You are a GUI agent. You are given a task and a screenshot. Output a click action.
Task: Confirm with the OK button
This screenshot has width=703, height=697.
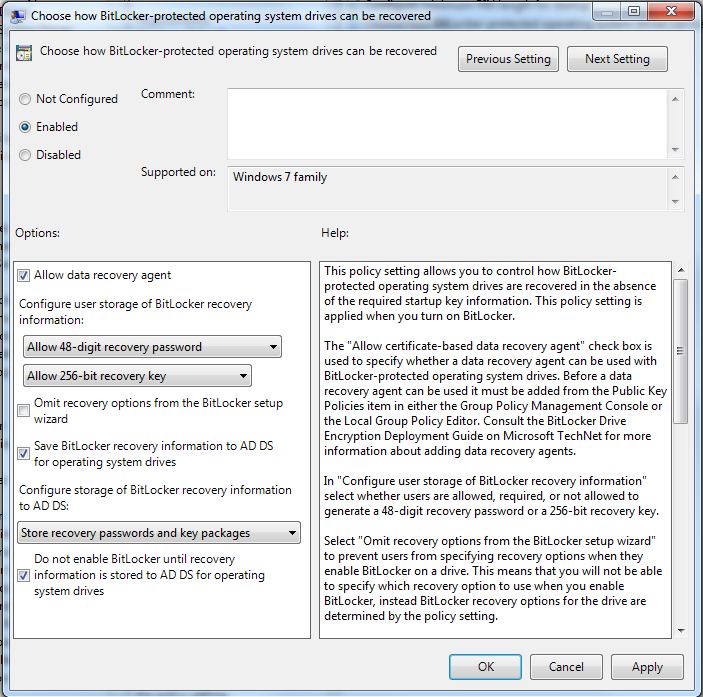(486, 667)
